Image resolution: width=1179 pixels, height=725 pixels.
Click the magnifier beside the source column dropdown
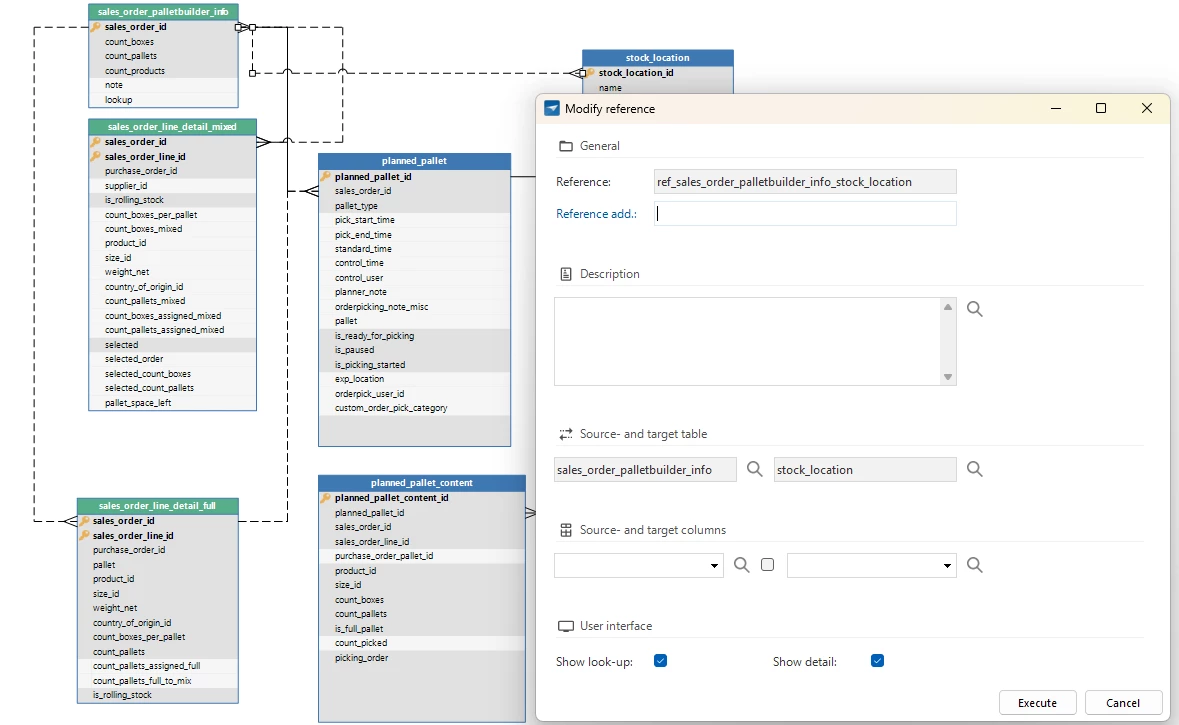tap(741, 565)
